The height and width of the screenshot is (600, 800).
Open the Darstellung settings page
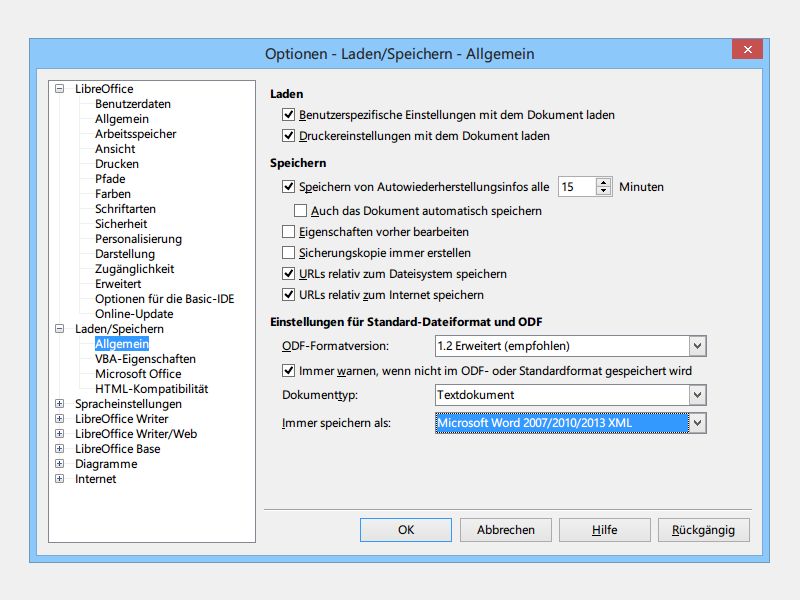pyautogui.click(x=124, y=254)
